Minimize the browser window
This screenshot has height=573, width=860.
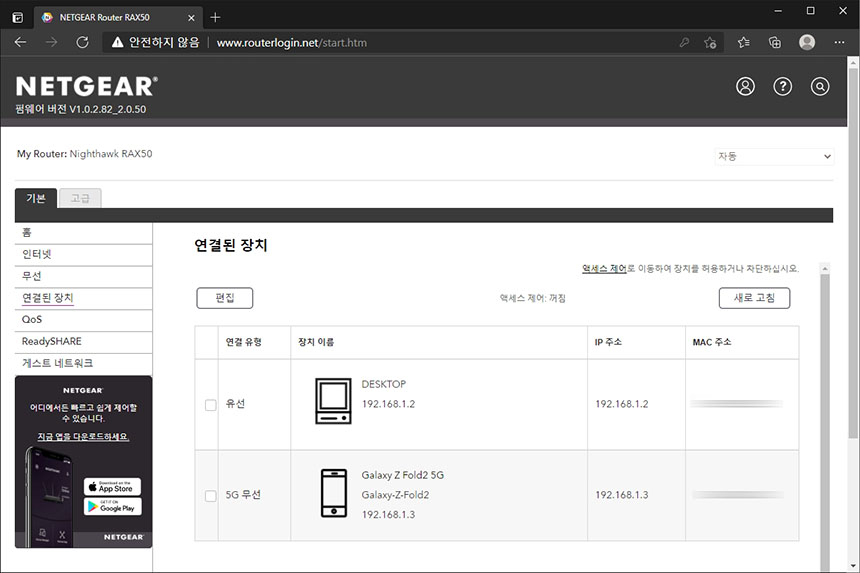point(778,11)
